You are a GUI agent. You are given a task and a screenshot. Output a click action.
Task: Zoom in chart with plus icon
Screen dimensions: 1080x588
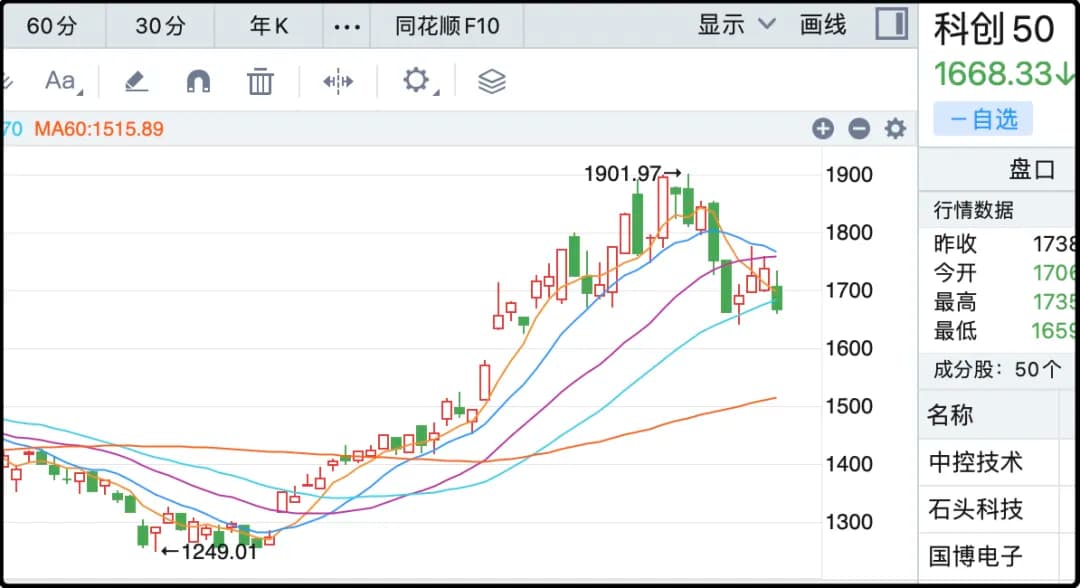pos(822,128)
